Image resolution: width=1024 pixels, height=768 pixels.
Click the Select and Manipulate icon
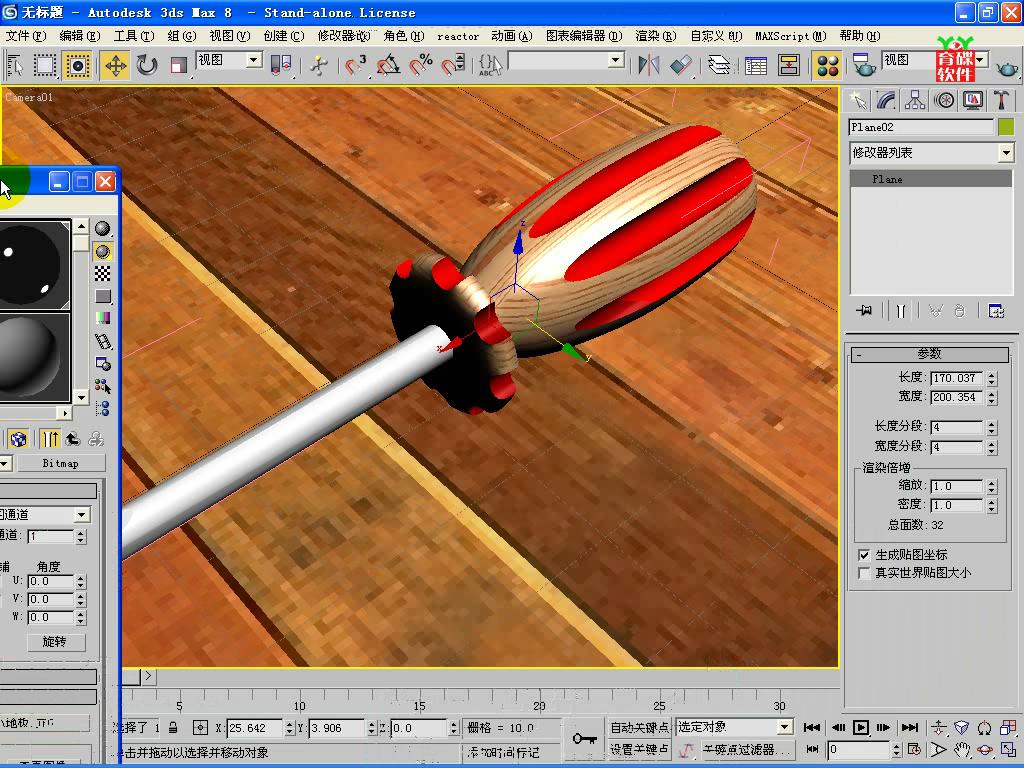(319, 65)
